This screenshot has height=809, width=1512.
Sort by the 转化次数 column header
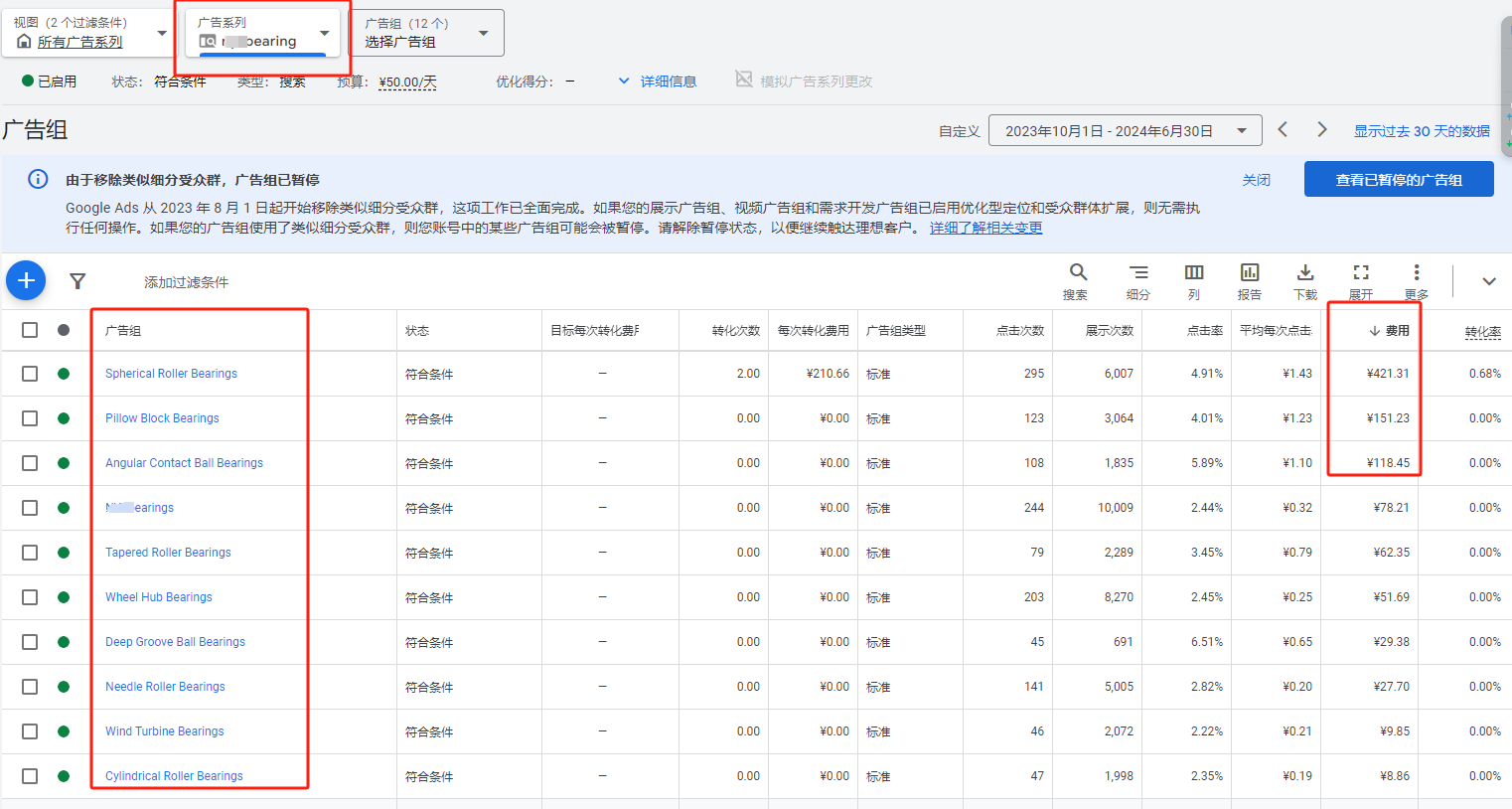[x=736, y=331]
